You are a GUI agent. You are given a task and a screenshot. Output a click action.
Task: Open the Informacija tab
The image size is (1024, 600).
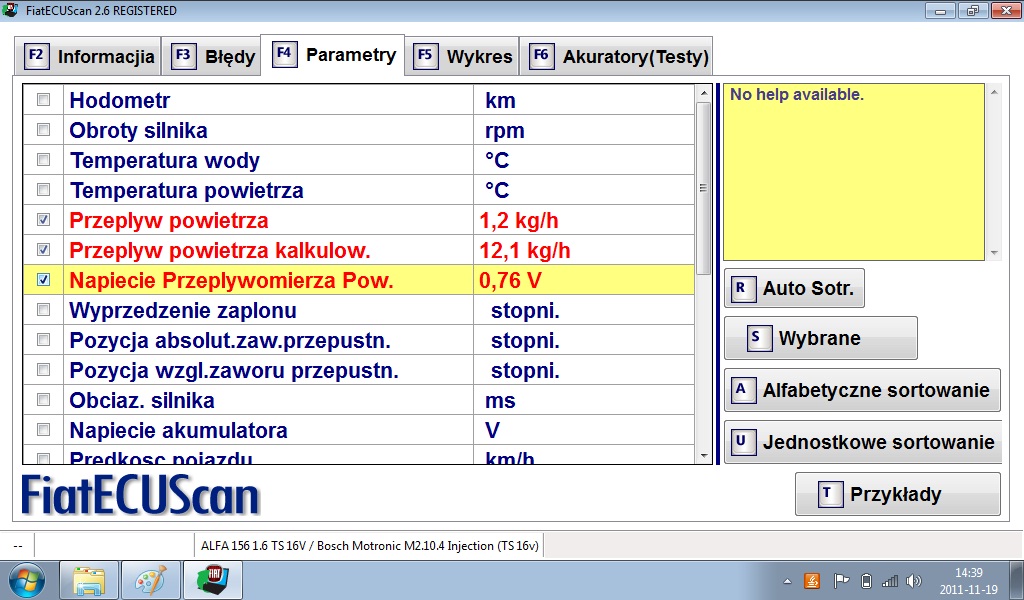88,57
